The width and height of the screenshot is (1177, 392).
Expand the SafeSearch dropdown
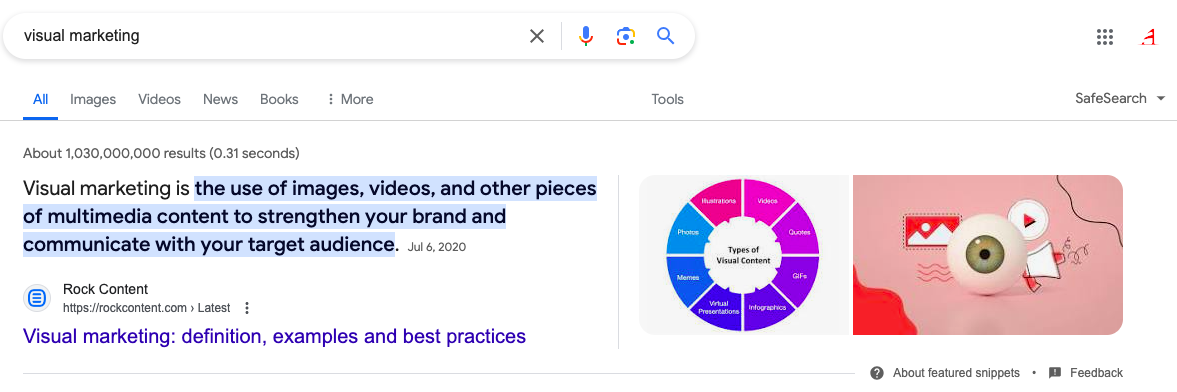tap(1120, 98)
